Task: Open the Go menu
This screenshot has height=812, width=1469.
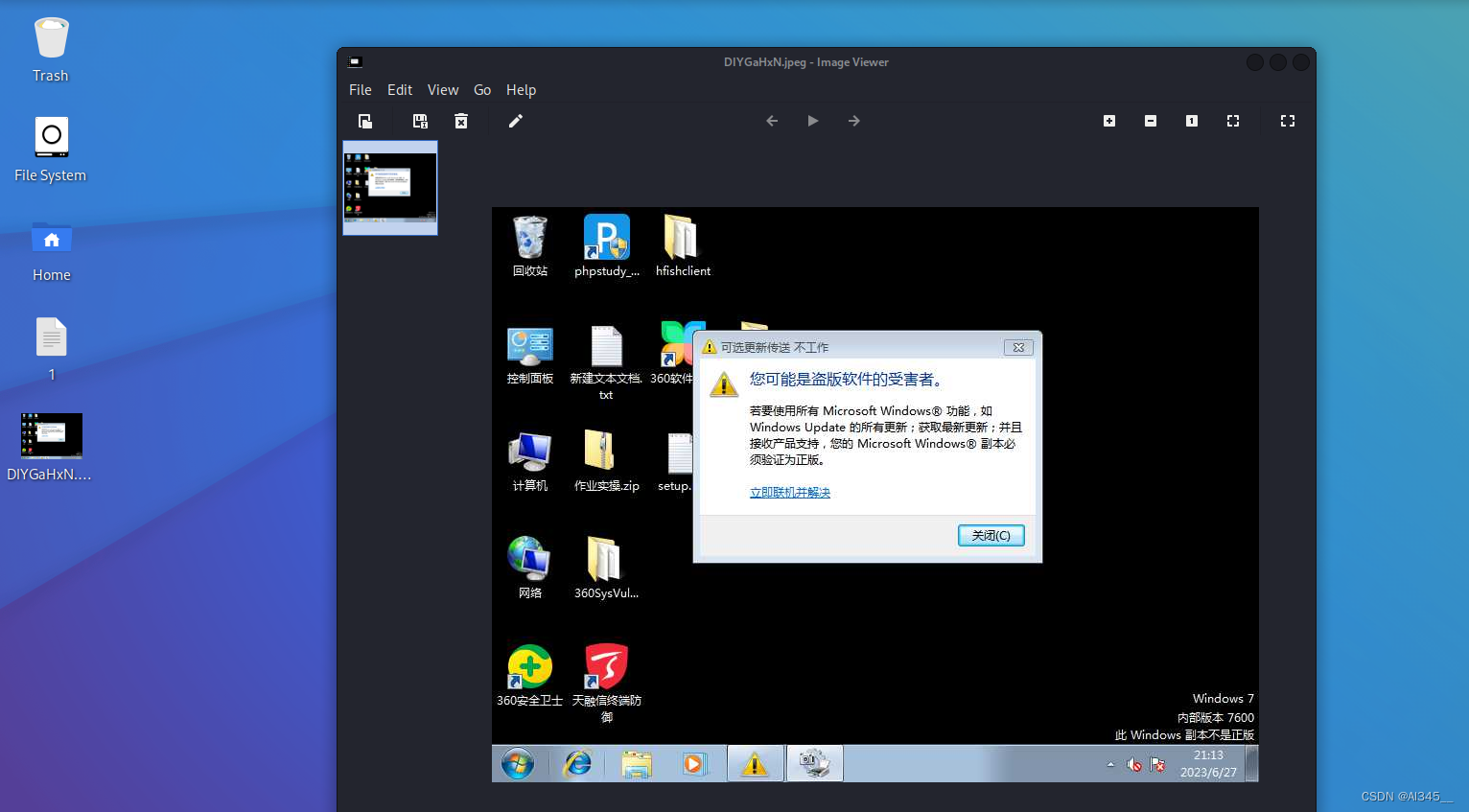Action: click(x=482, y=90)
